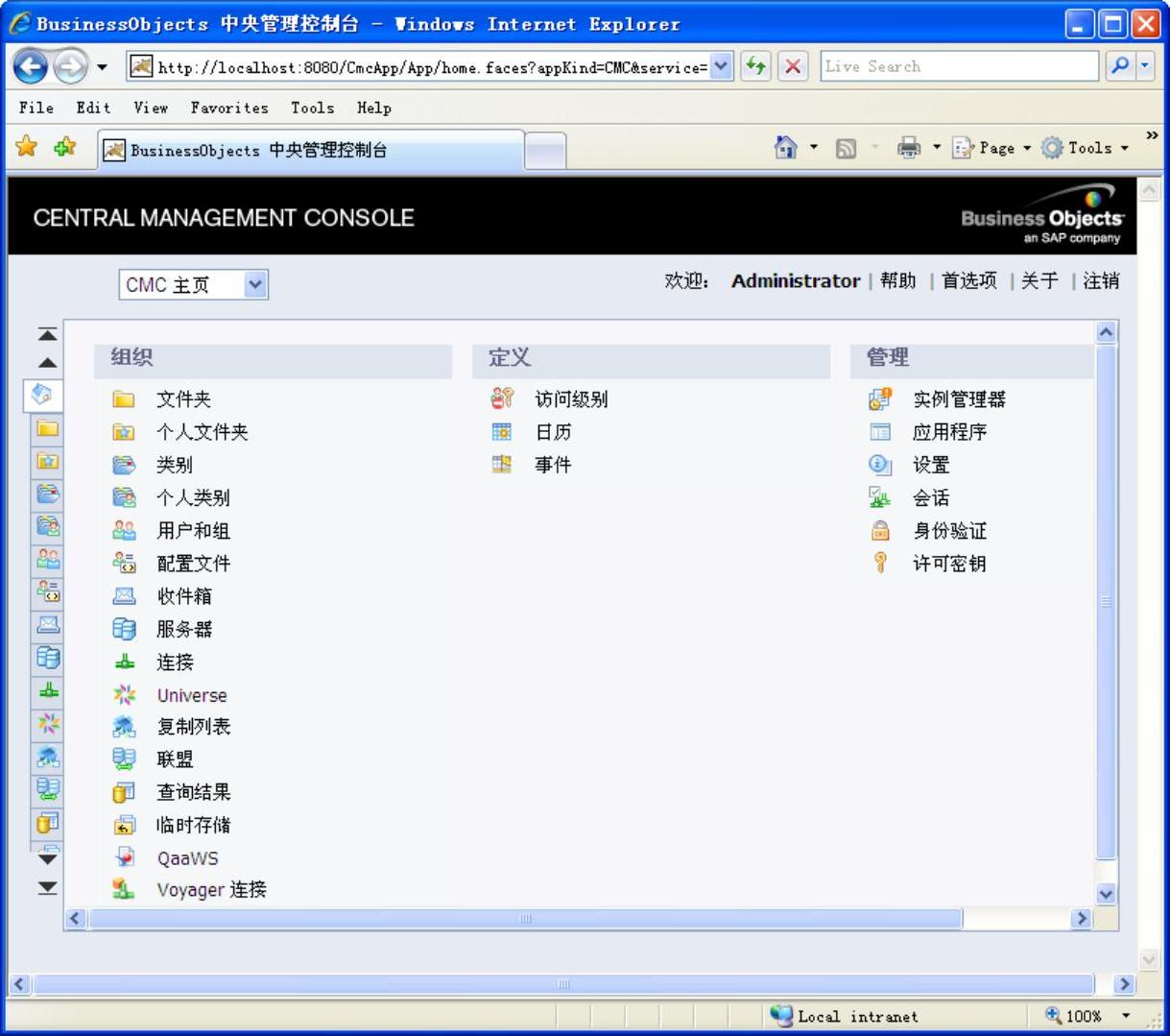Click the 应用程序 icon under 管理

coord(880,432)
